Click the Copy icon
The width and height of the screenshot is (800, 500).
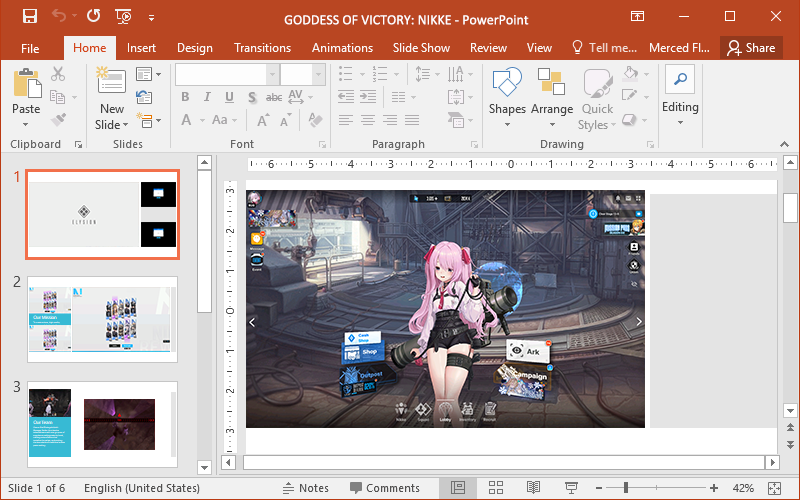(57, 97)
